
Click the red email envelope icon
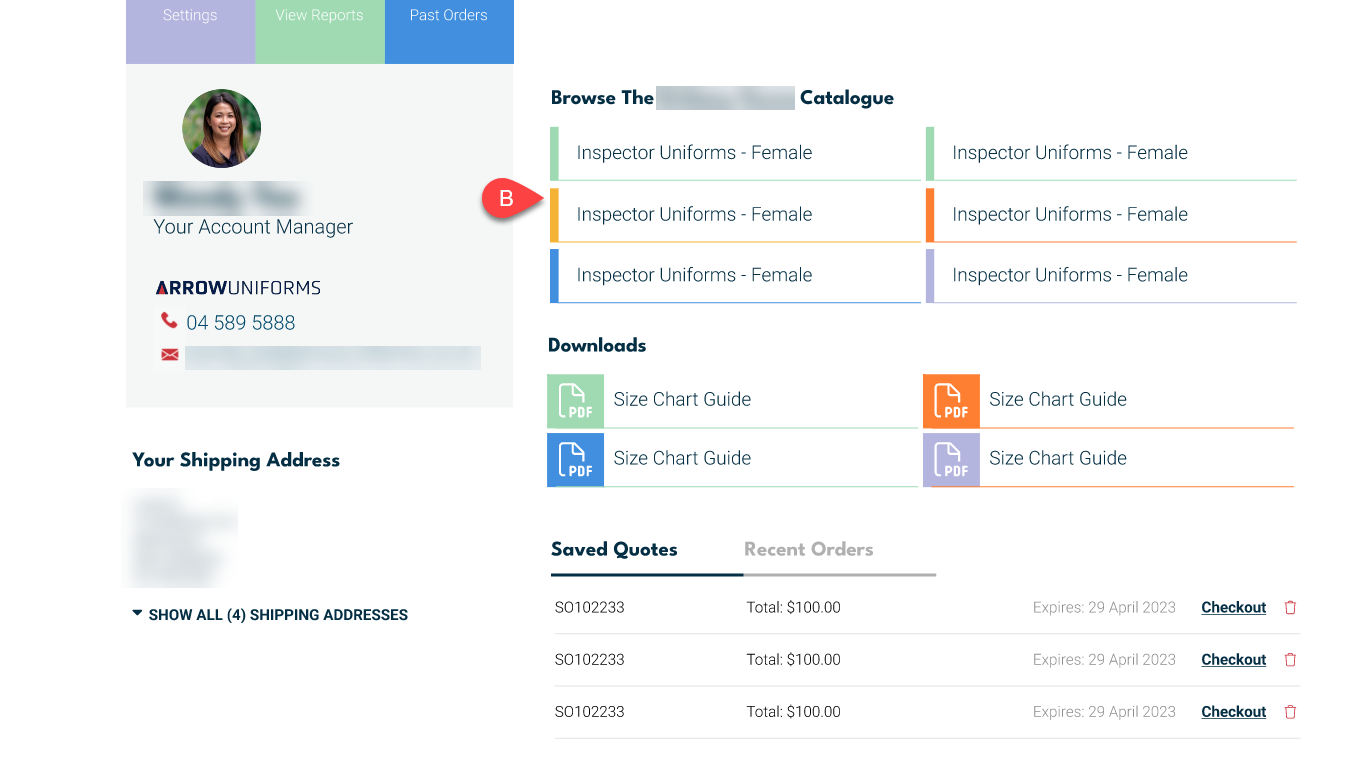[170, 355]
